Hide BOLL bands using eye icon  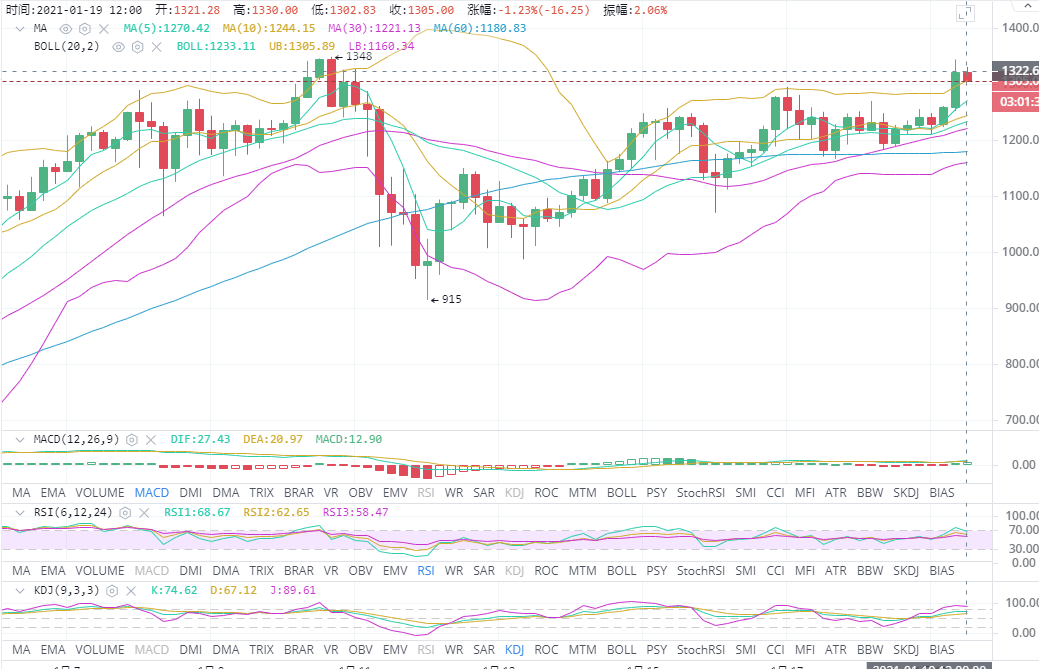(119, 47)
